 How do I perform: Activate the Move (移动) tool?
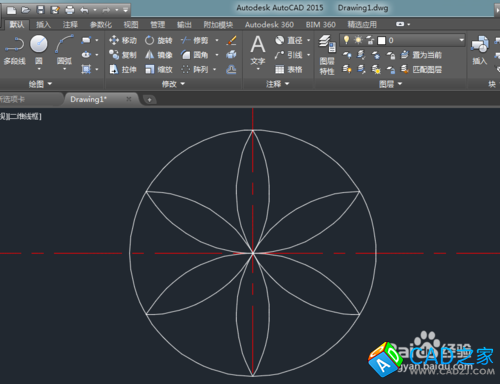coord(123,40)
